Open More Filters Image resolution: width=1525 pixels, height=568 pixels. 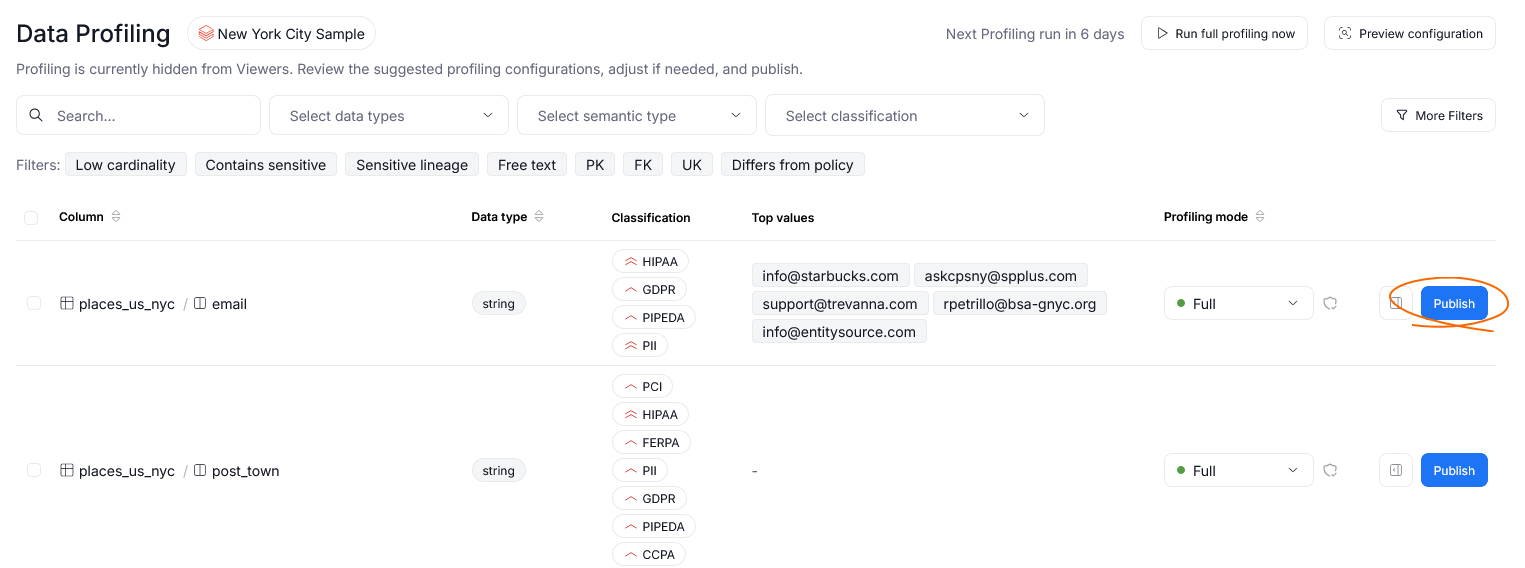click(x=1439, y=115)
